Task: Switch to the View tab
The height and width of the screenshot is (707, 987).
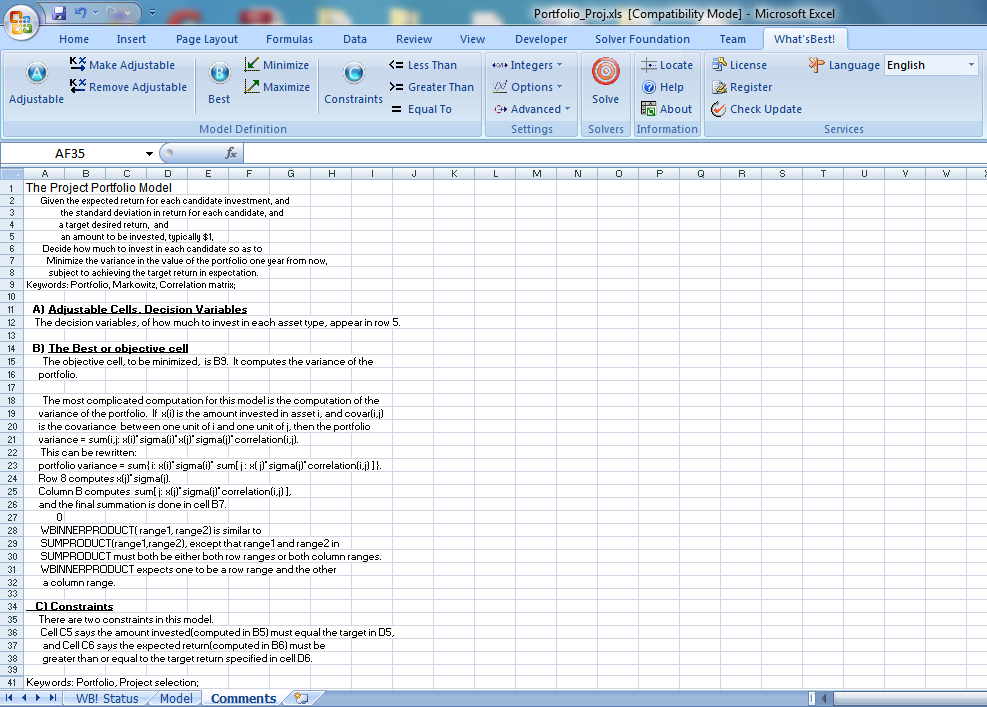Action: (472, 39)
